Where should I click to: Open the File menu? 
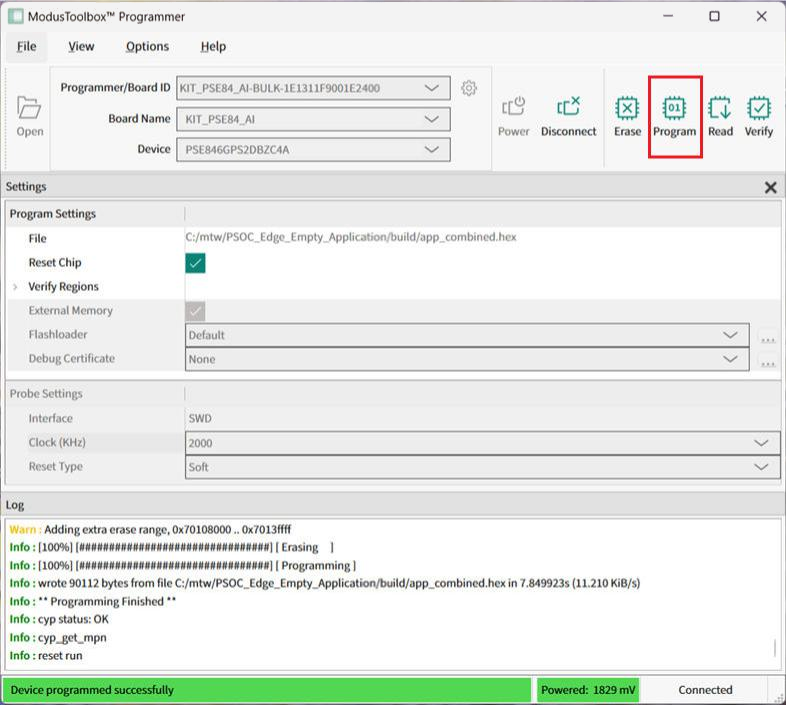click(27, 47)
